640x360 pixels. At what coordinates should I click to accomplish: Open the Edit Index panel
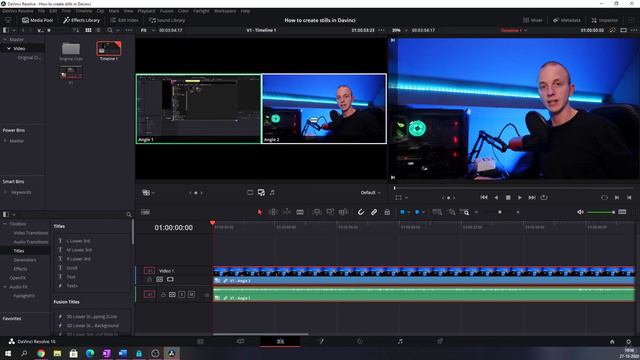pyautogui.click(x=124, y=20)
